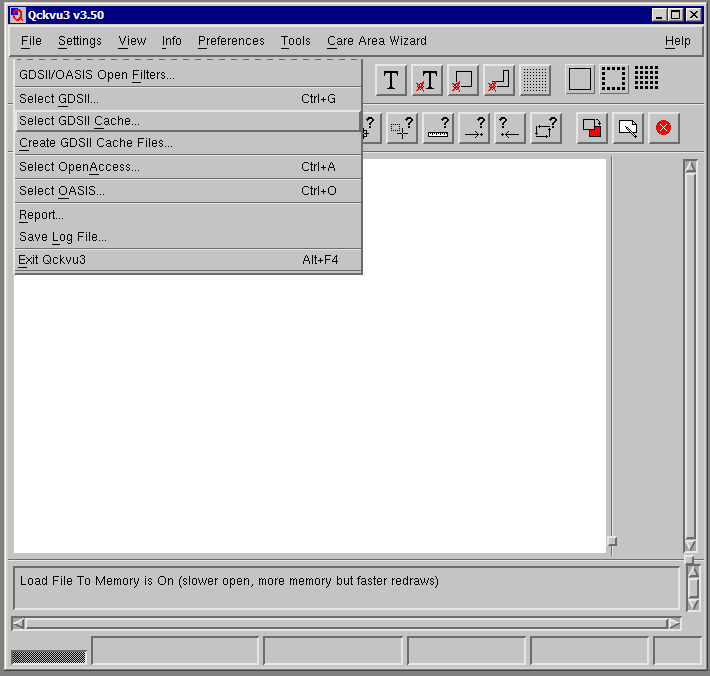Open the Care Area Wizard menu
This screenshot has width=710, height=676.
click(377, 41)
